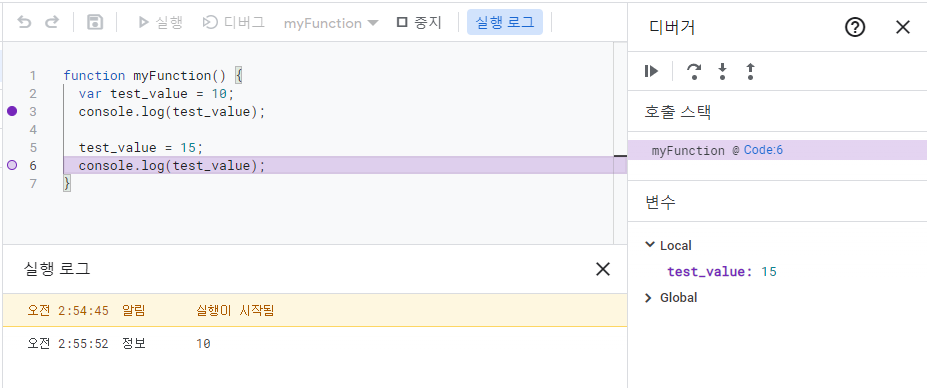
Task: Open the myFunction function dropdown
Action: point(330,23)
